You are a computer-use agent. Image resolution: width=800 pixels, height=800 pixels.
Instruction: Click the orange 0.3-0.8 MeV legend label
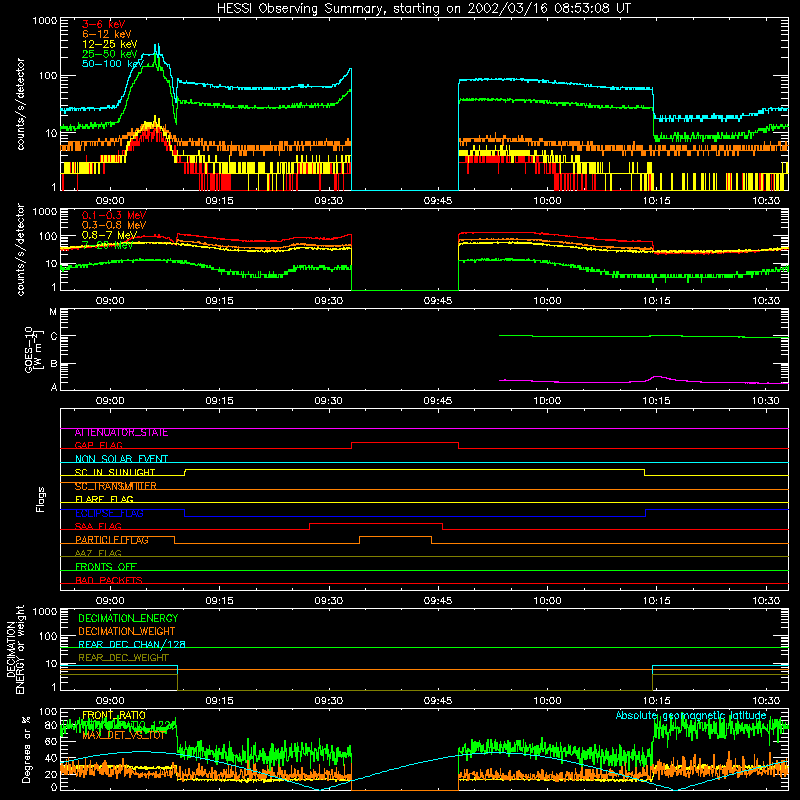pyautogui.click(x=114, y=225)
